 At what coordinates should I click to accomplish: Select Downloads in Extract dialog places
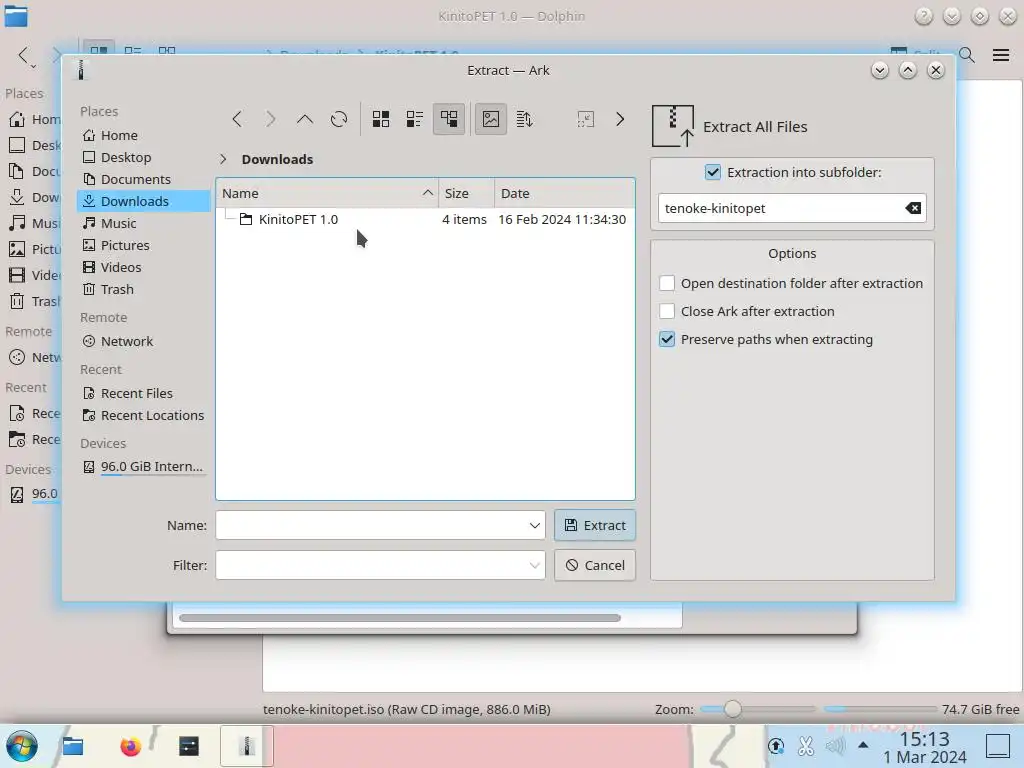144,201
